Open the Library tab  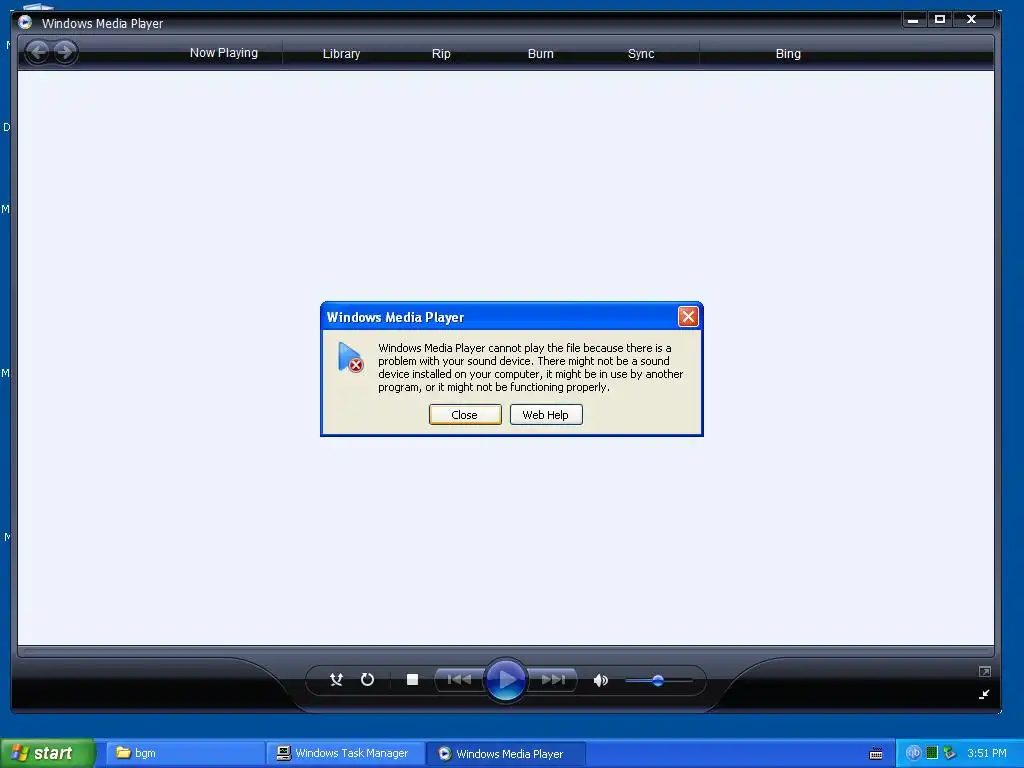341,54
